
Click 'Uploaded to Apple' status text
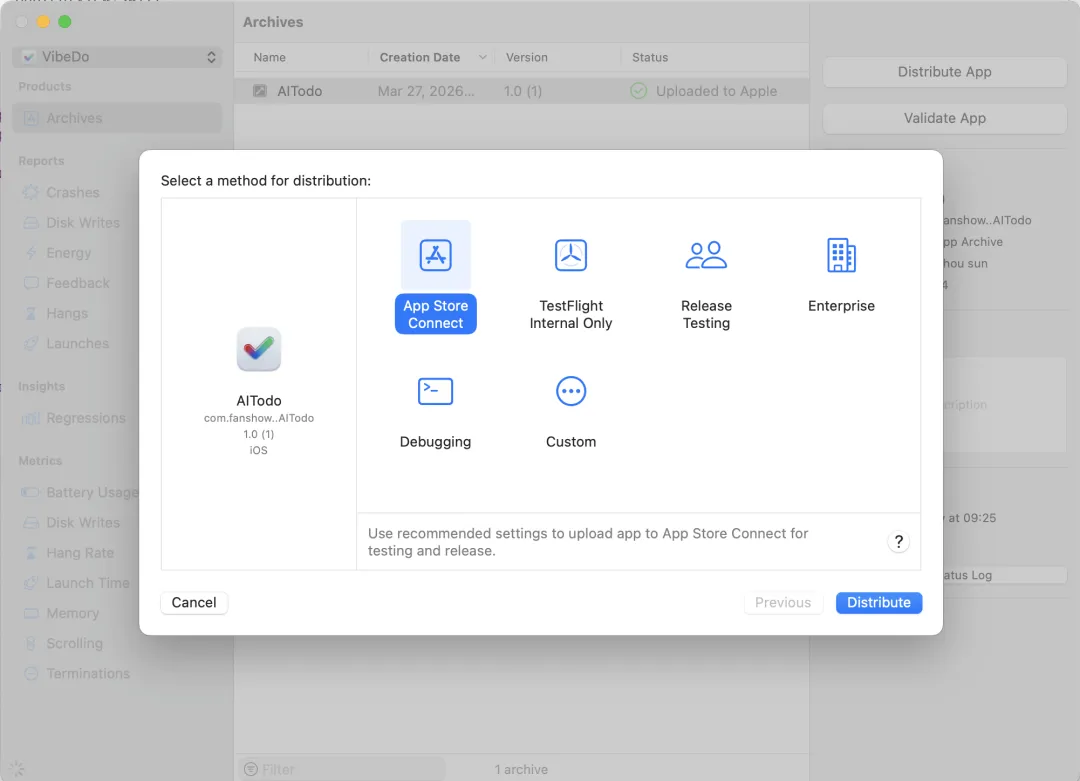click(716, 91)
